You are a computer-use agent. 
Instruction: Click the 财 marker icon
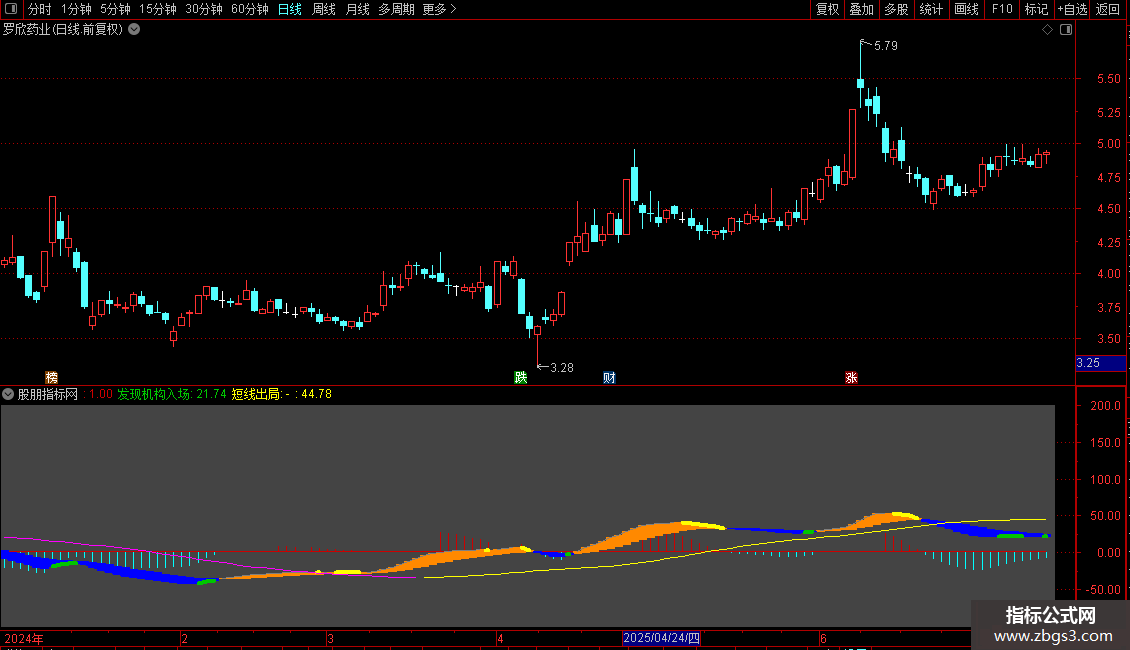[609, 378]
